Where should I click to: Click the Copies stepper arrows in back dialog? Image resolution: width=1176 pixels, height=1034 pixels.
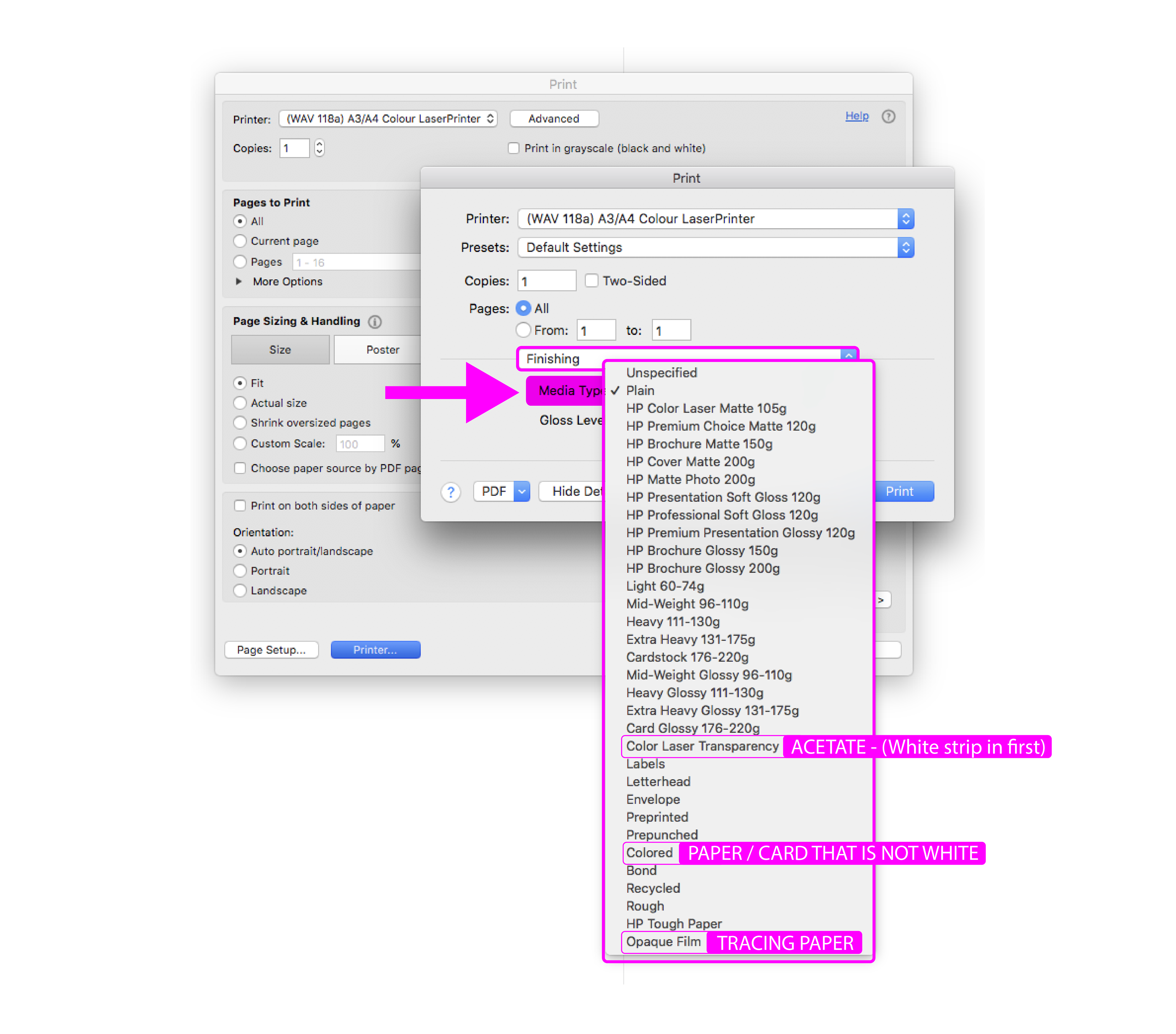tap(319, 148)
